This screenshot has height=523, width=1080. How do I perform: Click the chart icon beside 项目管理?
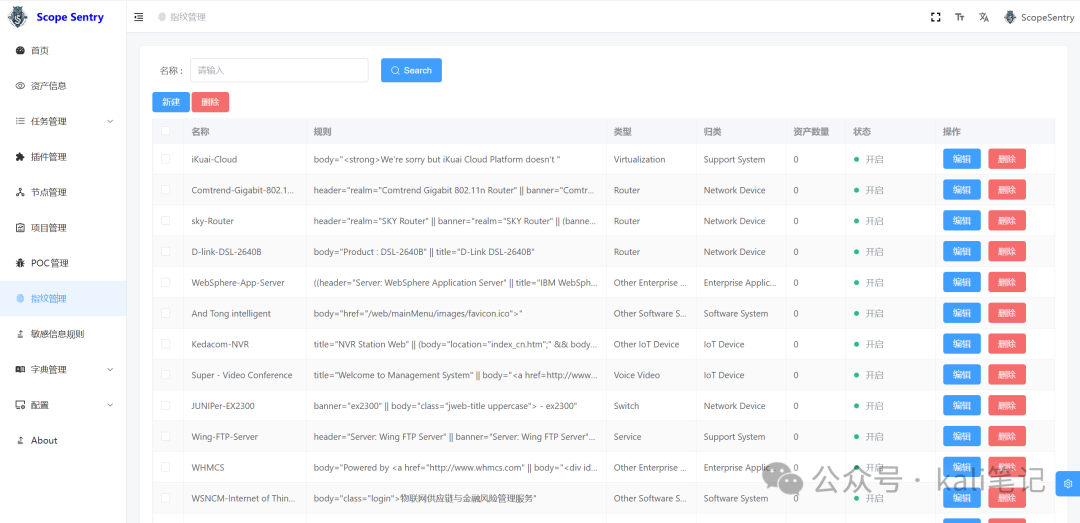[x=20, y=228]
